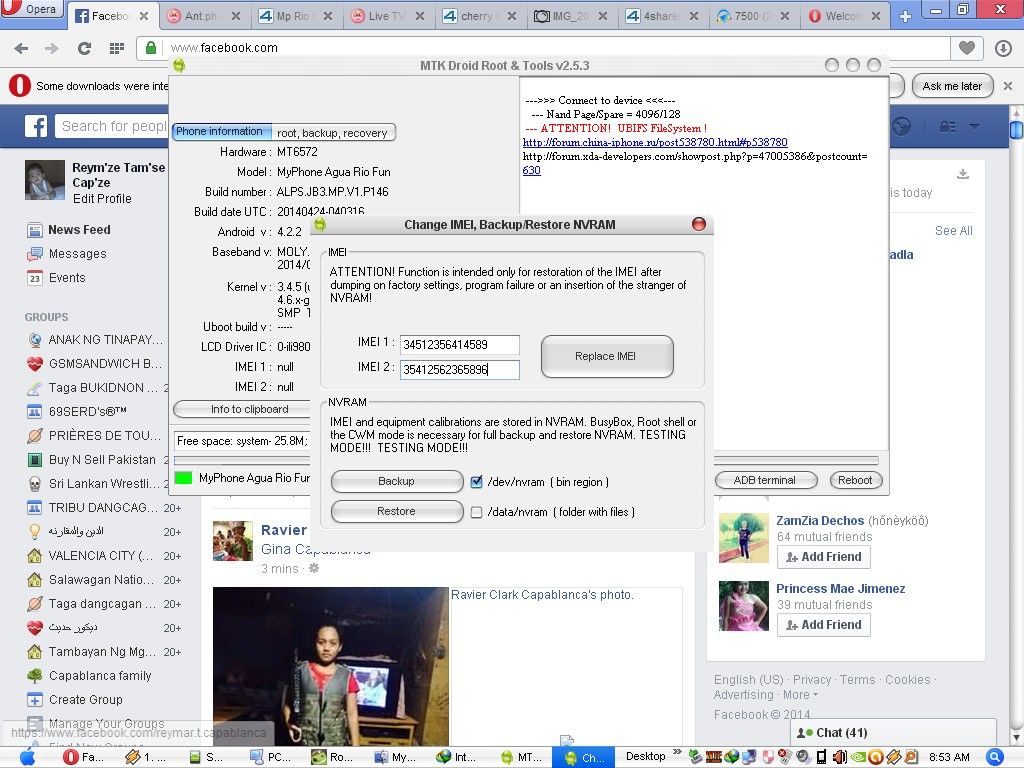
Task: Click the Apple-style start icon in taskbar
Action: click(27, 757)
